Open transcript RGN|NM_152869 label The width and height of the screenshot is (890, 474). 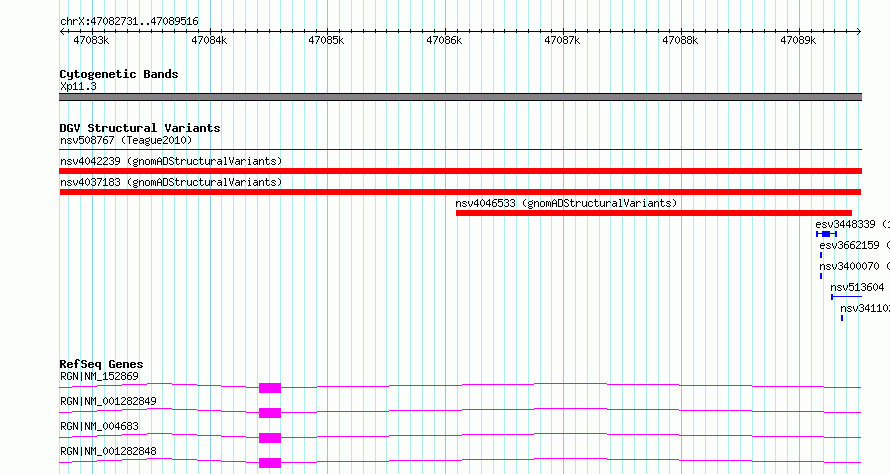pos(99,376)
